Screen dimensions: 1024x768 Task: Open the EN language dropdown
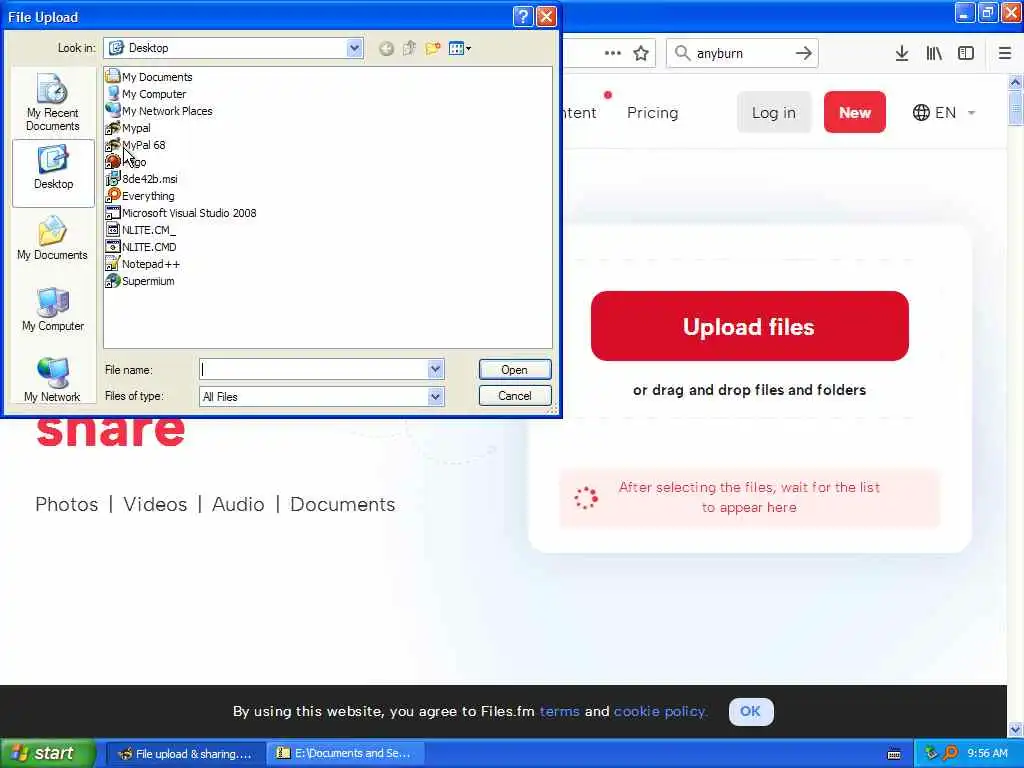pos(944,112)
